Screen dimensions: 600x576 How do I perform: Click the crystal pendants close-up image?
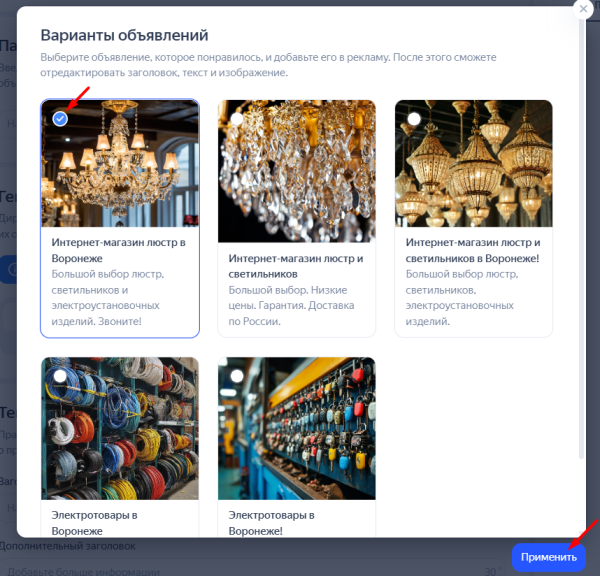(296, 170)
